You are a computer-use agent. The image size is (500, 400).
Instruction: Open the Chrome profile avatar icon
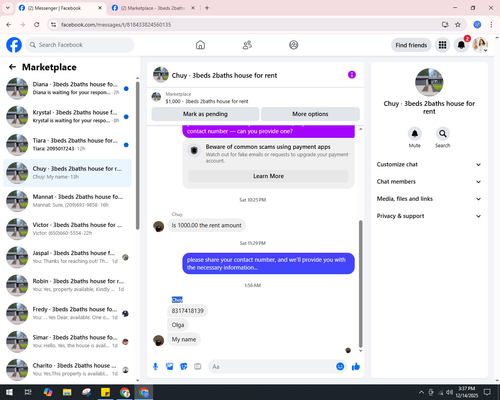click(477, 24)
